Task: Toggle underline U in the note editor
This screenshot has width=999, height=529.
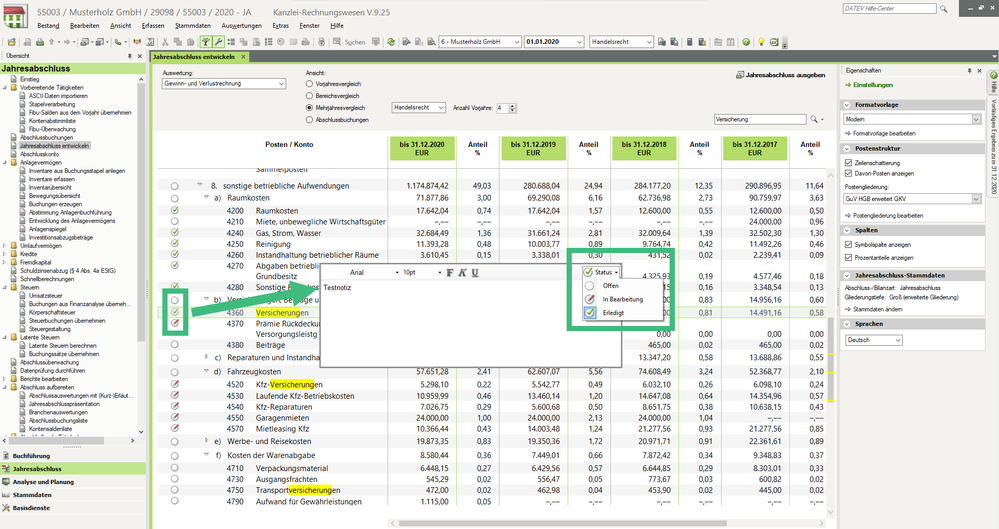Action: [475, 273]
